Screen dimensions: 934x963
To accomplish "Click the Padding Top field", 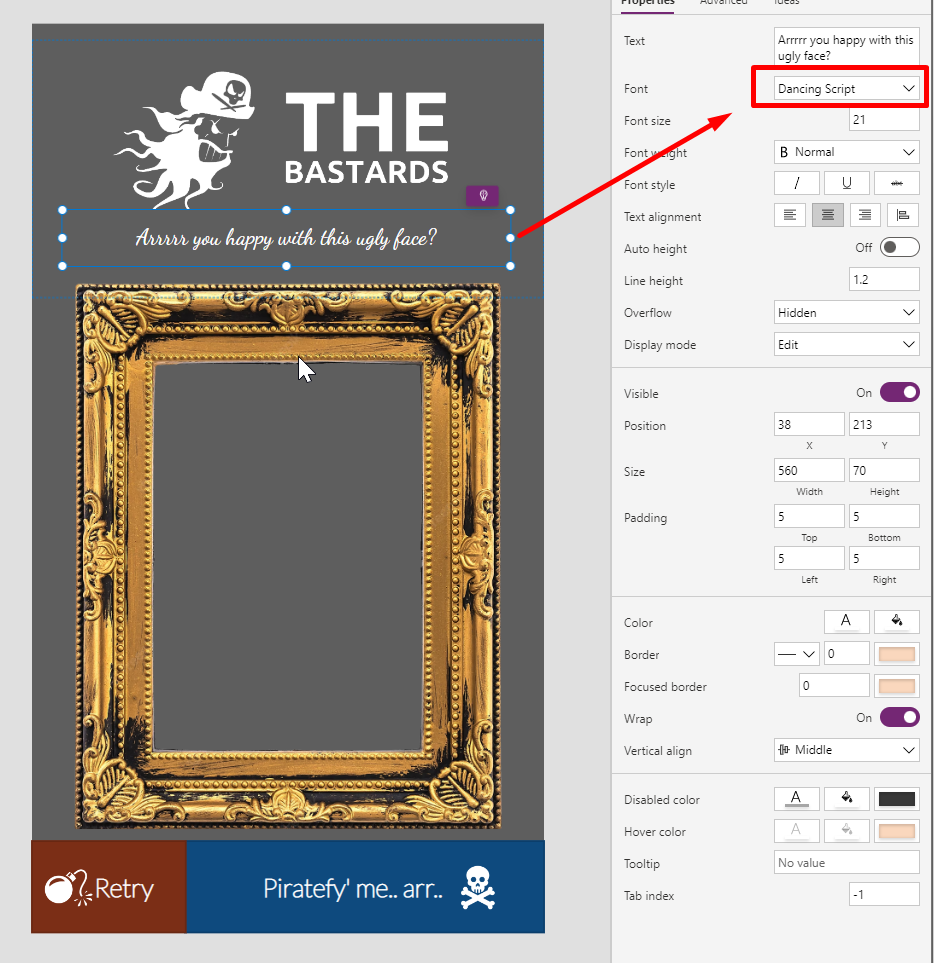I will click(809, 517).
